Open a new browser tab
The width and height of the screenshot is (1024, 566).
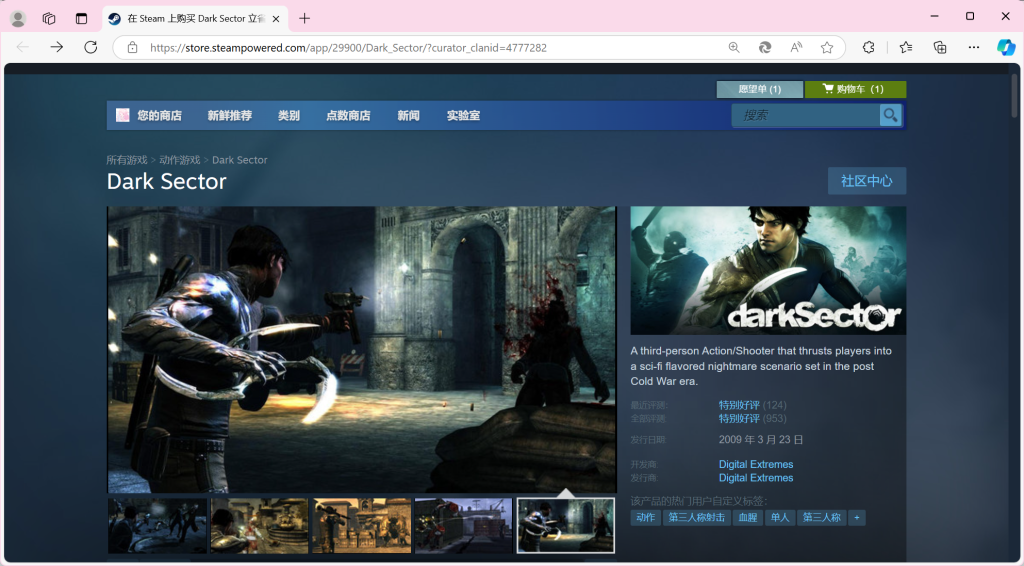[x=304, y=18]
